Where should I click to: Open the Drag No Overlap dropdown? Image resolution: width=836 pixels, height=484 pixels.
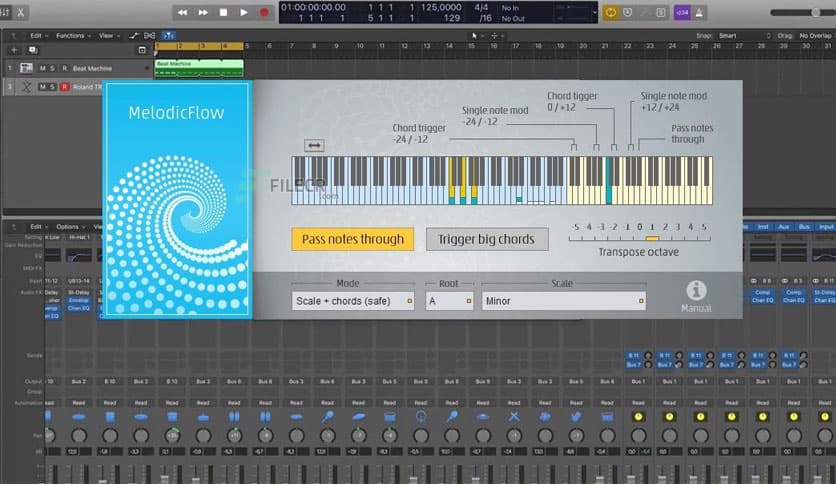click(815, 36)
